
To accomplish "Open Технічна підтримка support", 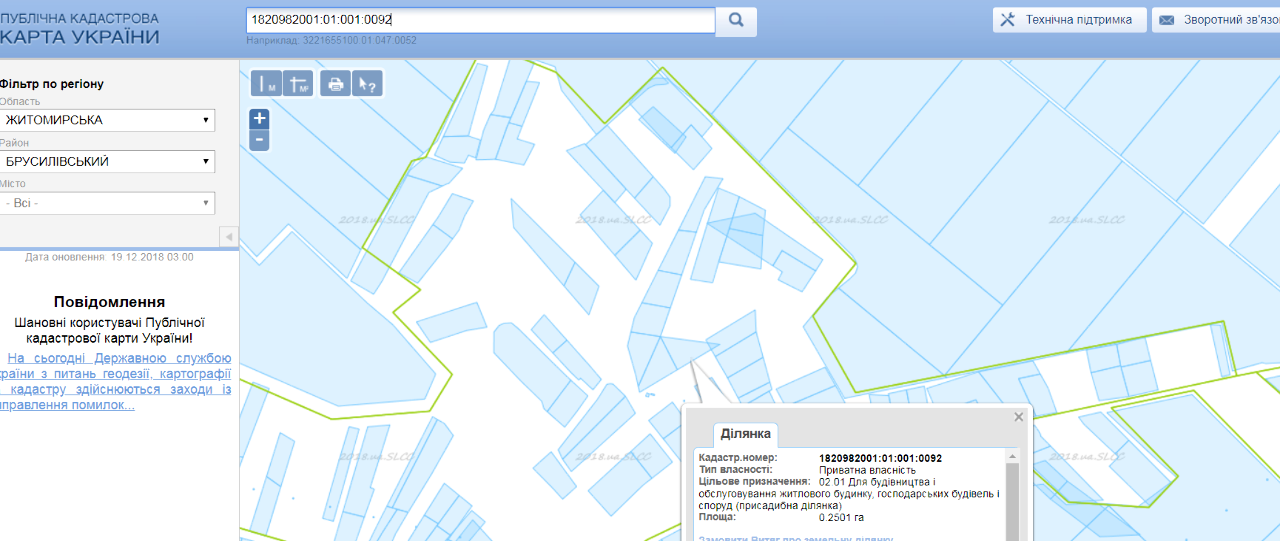I will pos(1069,20).
